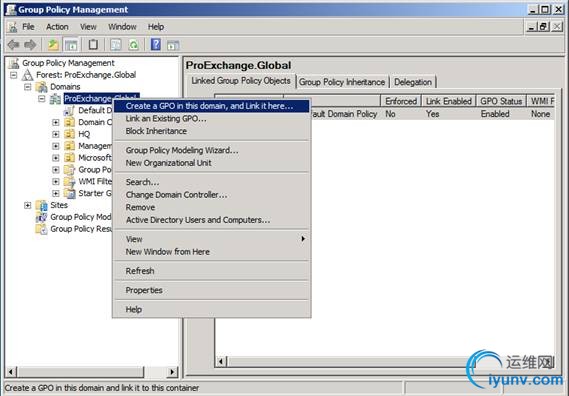The height and width of the screenshot is (396, 569).
Task: Click the Group Policy Management root icon
Action: [14, 63]
